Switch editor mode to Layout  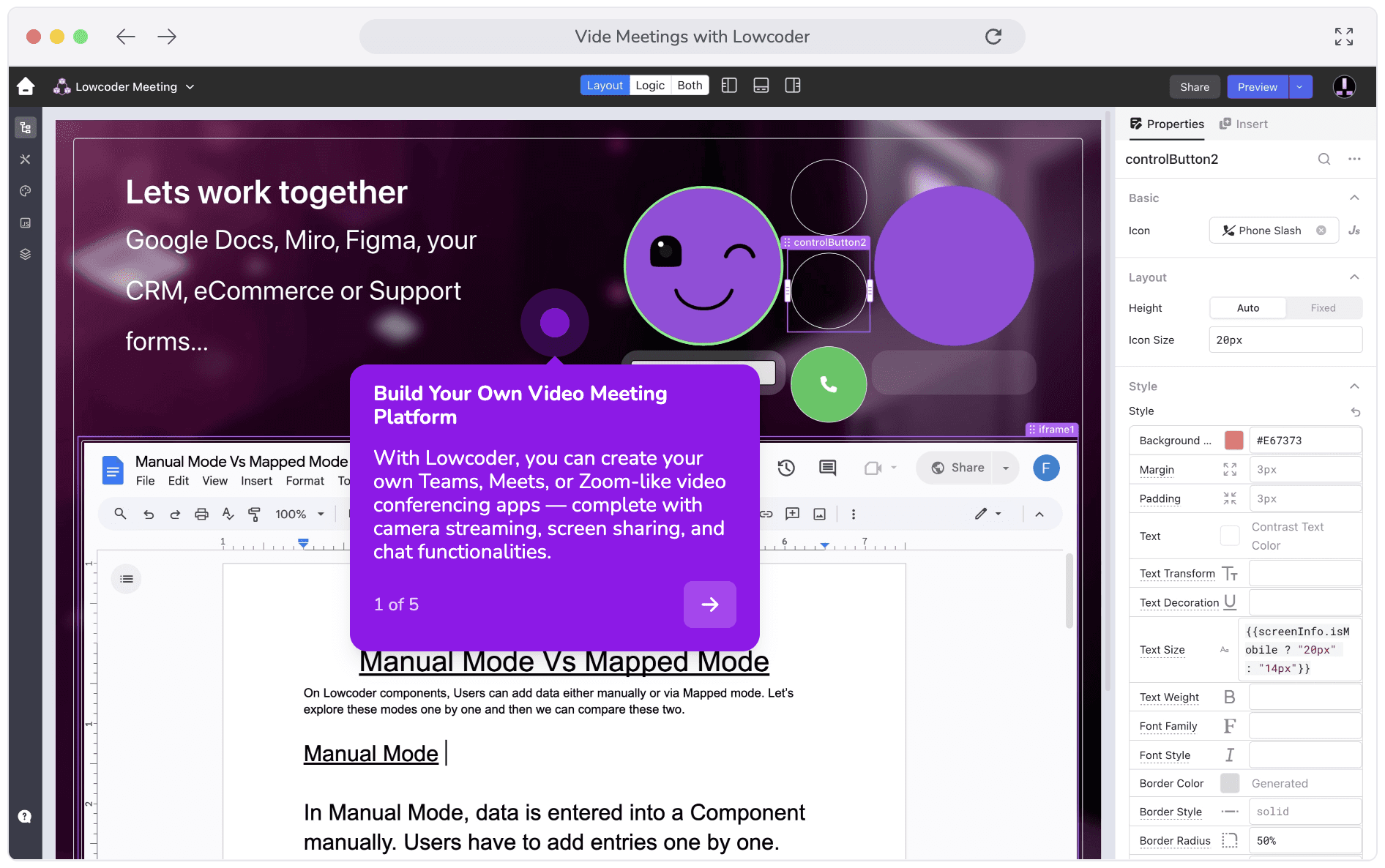click(x=605, y=86)
